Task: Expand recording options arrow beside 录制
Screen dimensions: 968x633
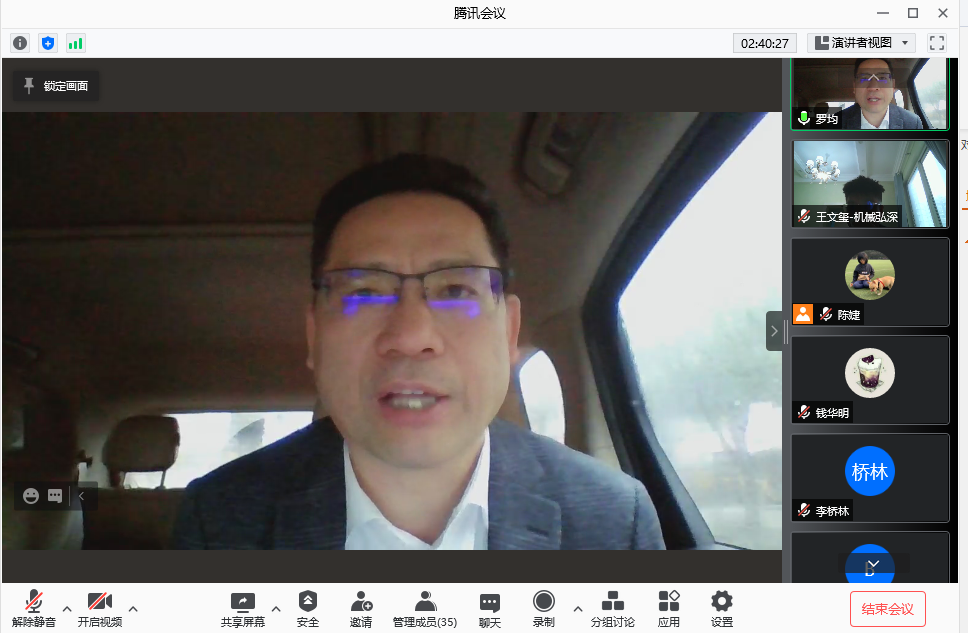Action: (x=577, y=608)
